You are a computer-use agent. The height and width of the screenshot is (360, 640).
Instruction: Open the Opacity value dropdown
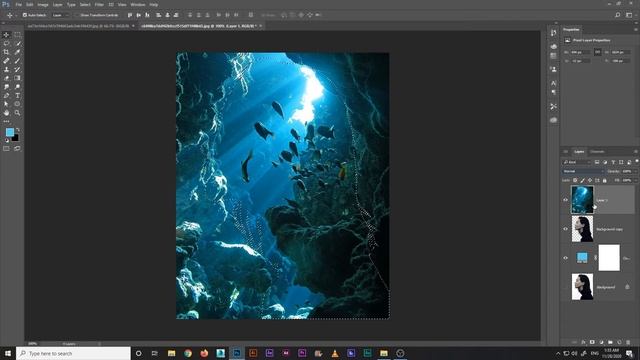click(x=636, y=171)
